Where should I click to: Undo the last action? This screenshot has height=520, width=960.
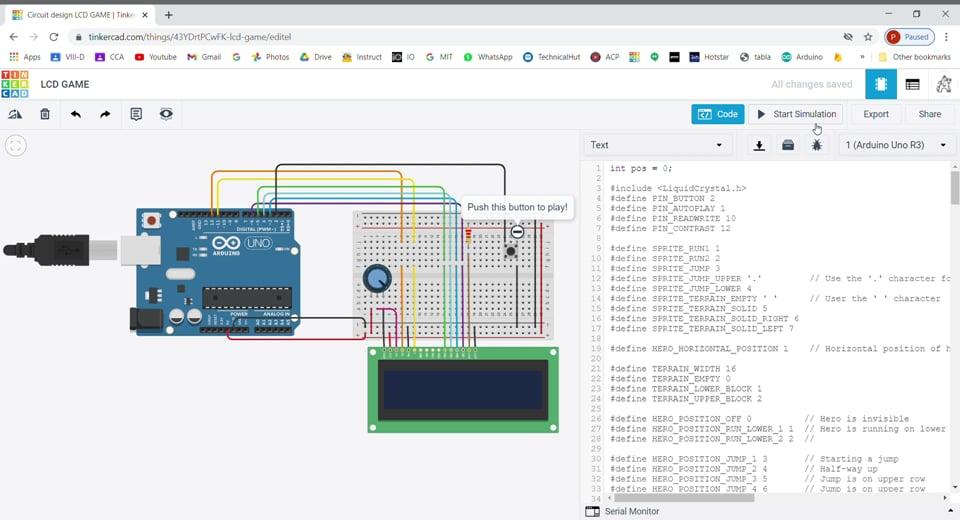coord(76,115)
